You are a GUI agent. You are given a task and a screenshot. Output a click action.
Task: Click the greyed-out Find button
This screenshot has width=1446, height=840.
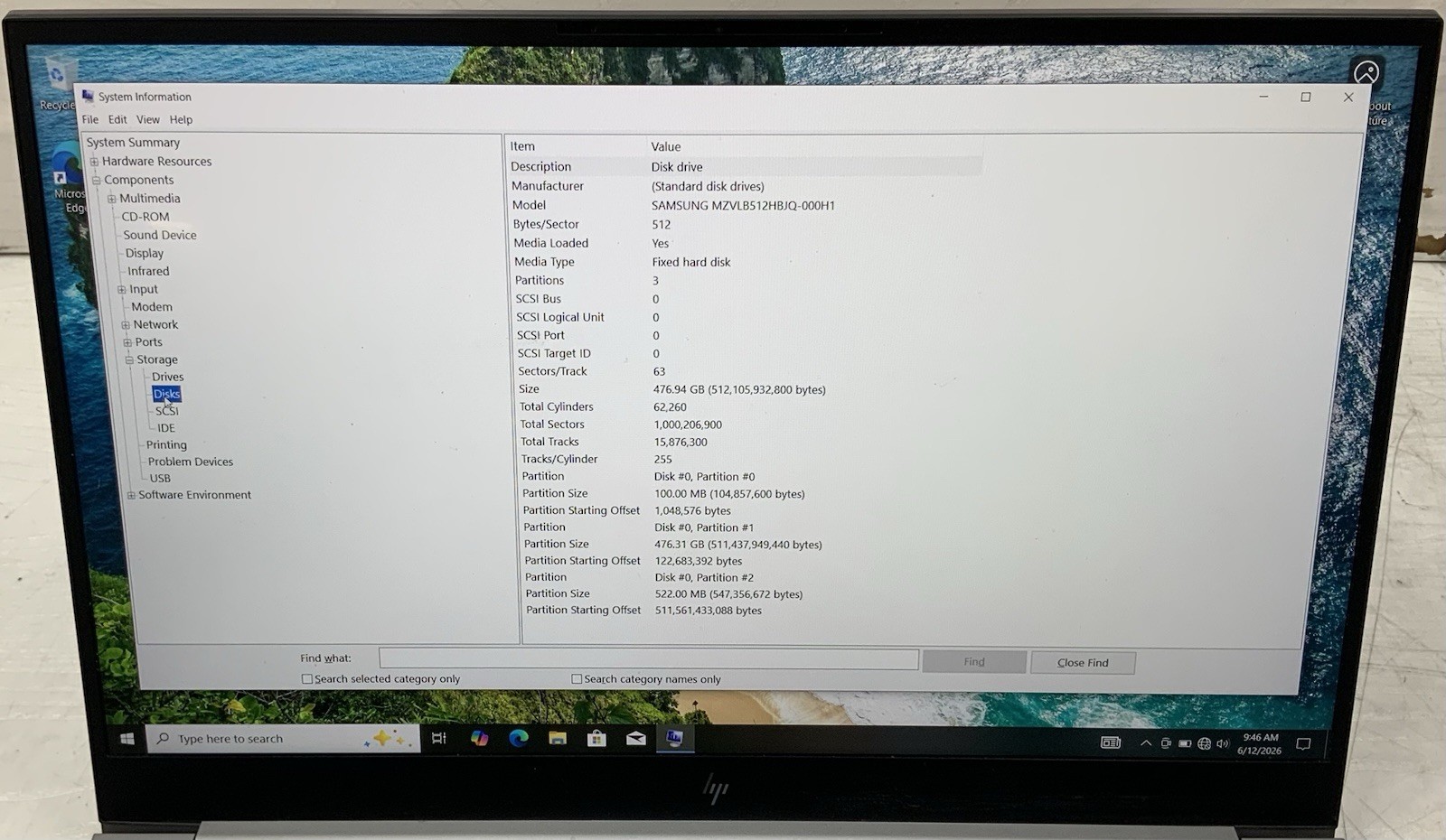(974, 662)
